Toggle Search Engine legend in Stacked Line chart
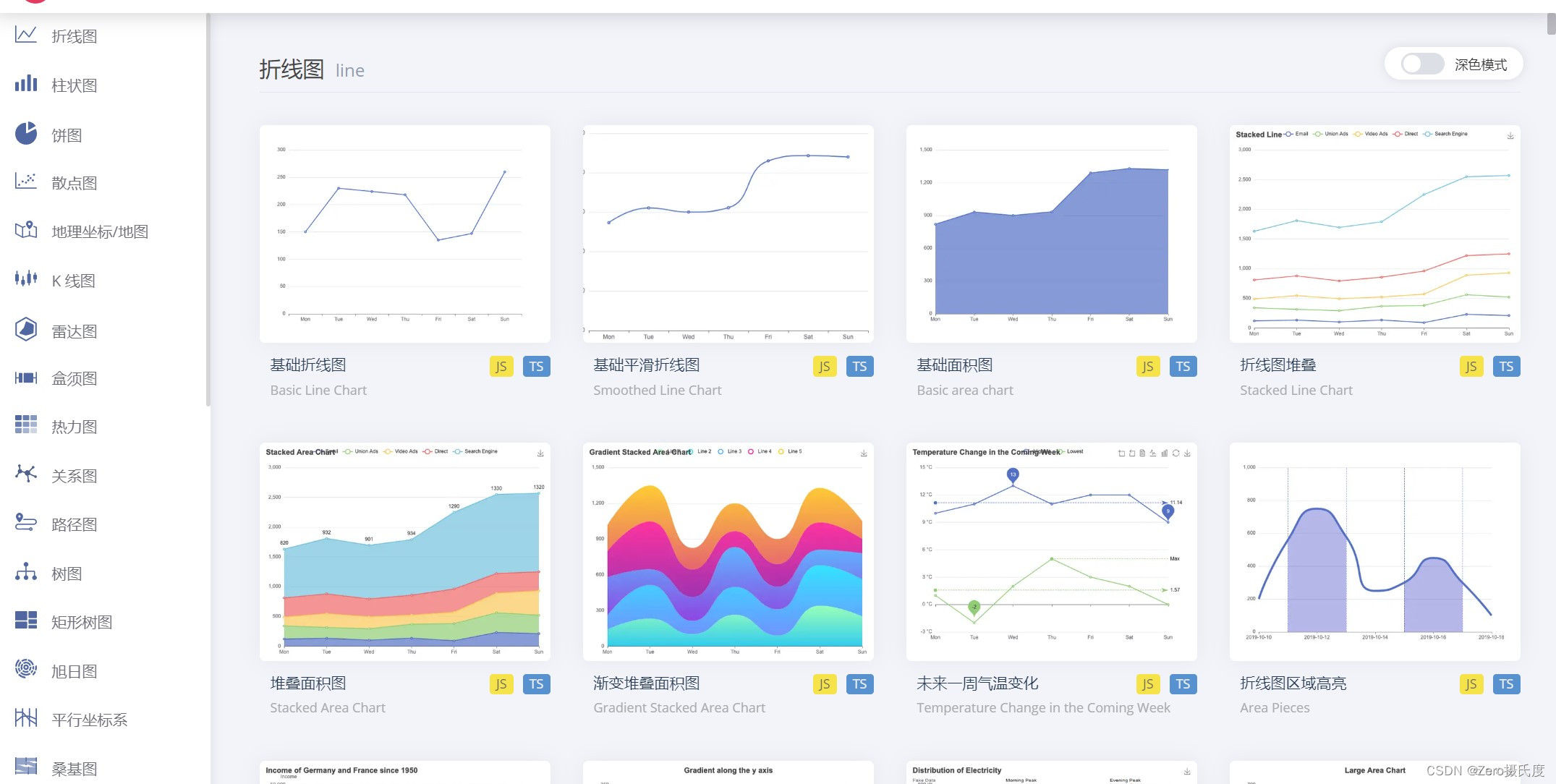Viewport: 1556px width, 784px height. pos(1445,134)
